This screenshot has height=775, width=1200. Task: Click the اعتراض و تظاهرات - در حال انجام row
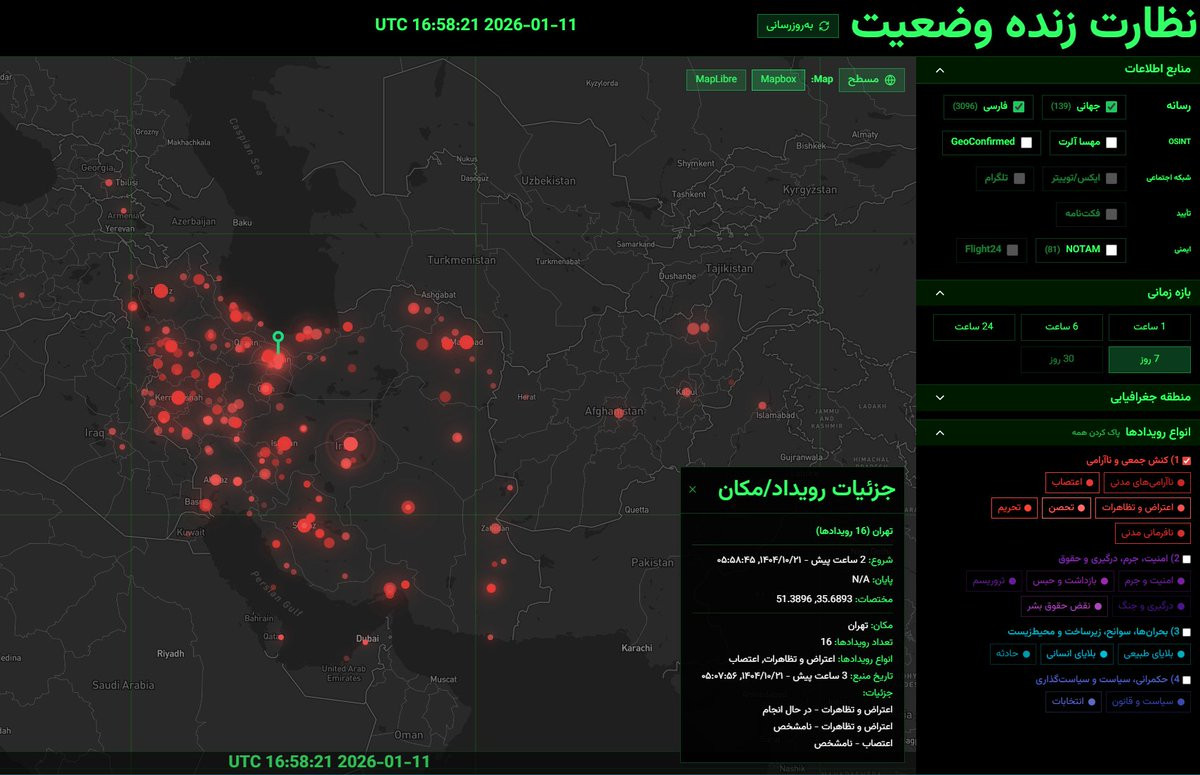[x=825, y=709]
